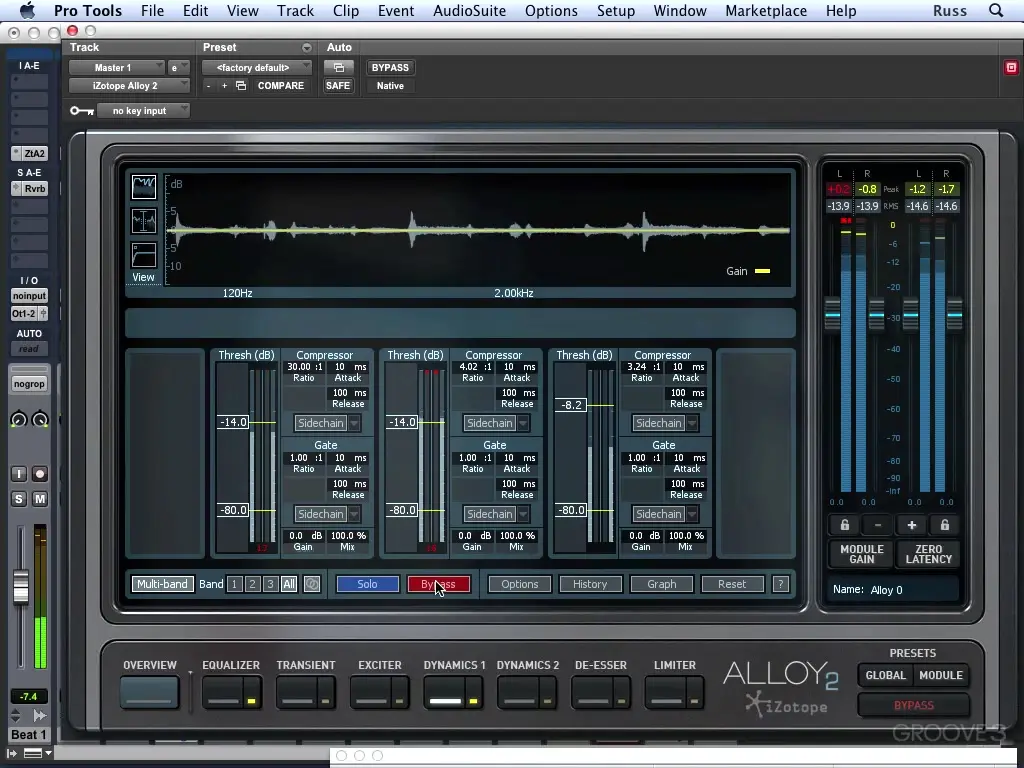Select previous preset with minus button
The image size is (1024, 768).
click(x=208, y=86)
